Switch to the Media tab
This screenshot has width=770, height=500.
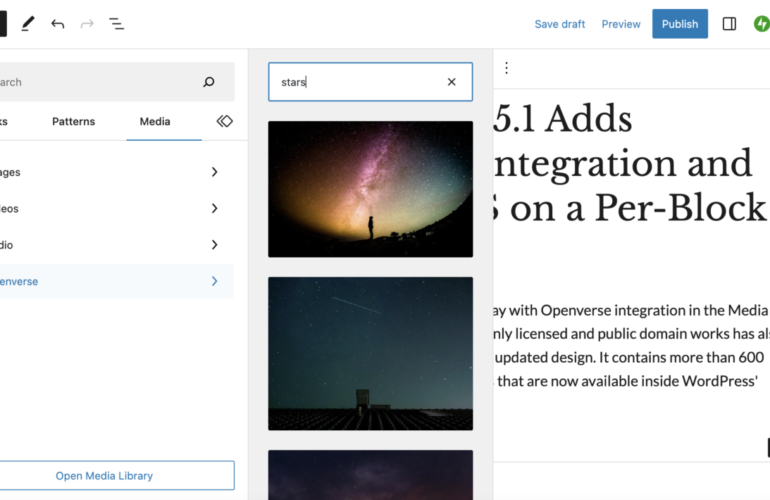155,121
